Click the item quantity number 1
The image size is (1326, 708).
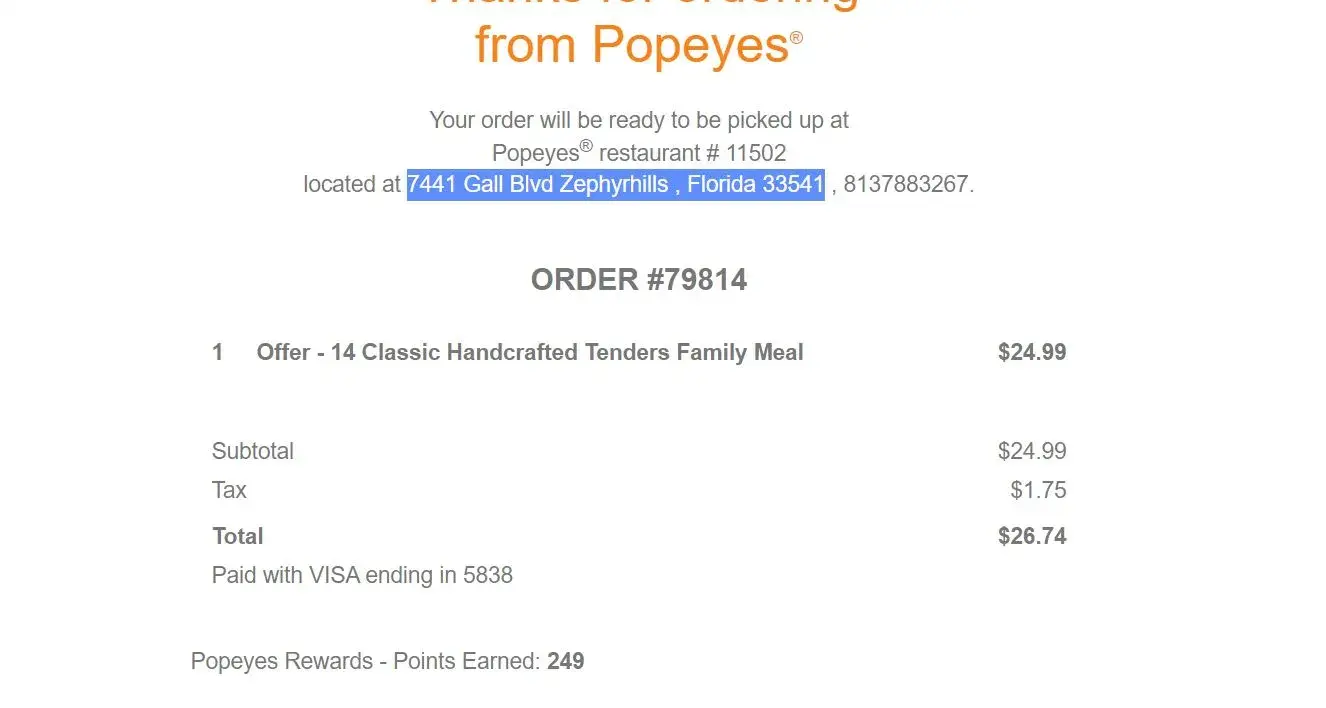(218, 352)
